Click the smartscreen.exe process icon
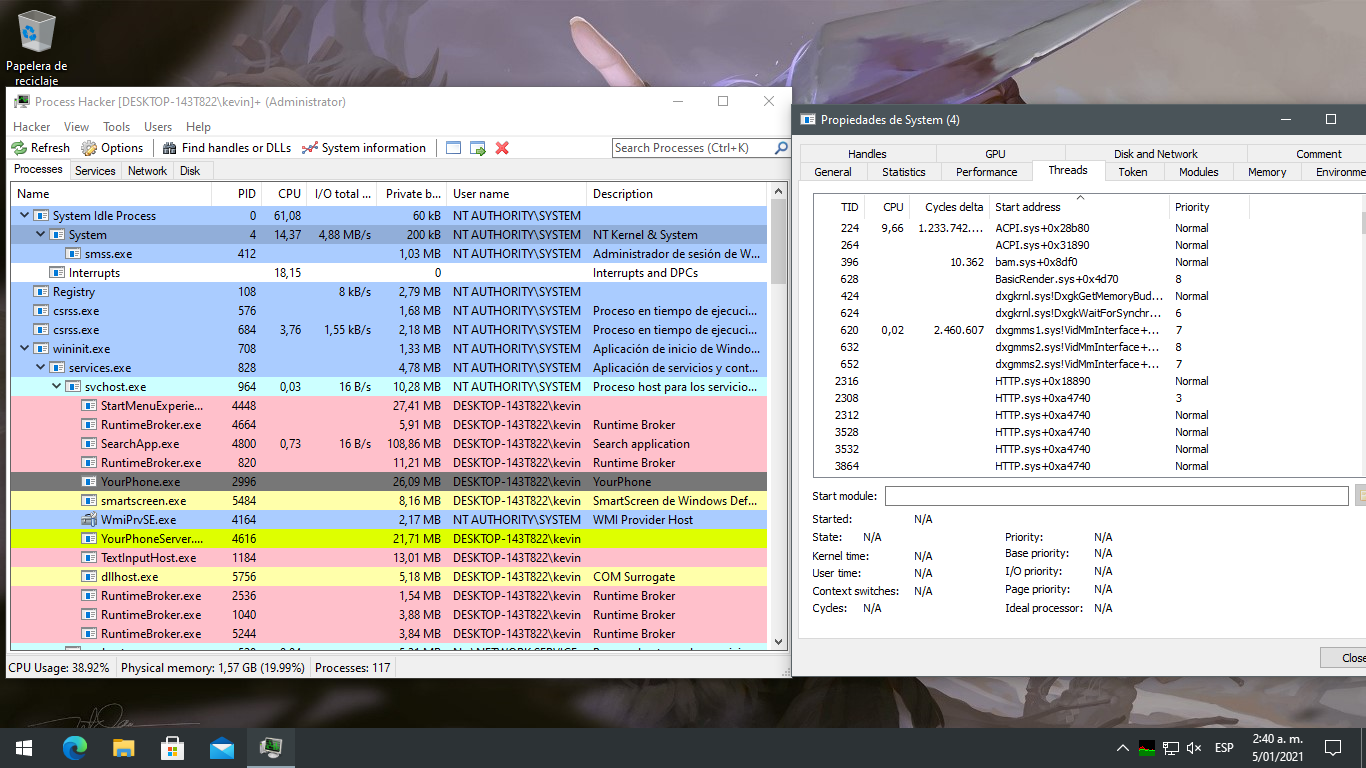The image size is (1366, 768). click(x=90, y=501)
